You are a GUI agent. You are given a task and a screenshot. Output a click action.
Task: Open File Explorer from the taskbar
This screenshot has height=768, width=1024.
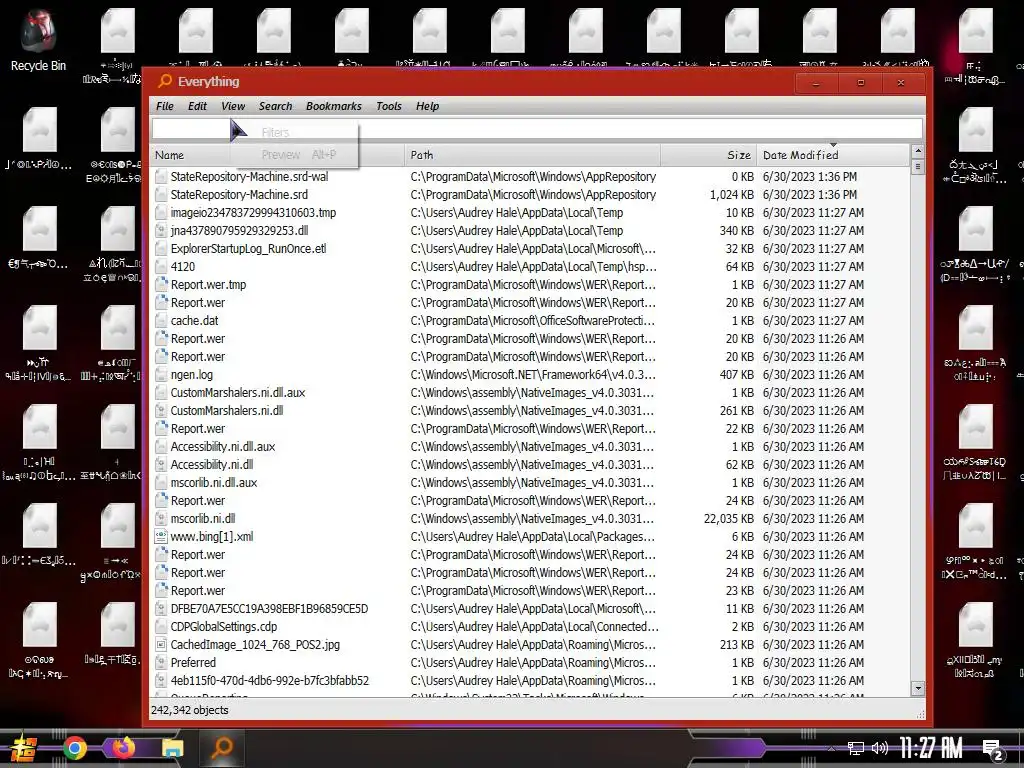coord(173,748)
